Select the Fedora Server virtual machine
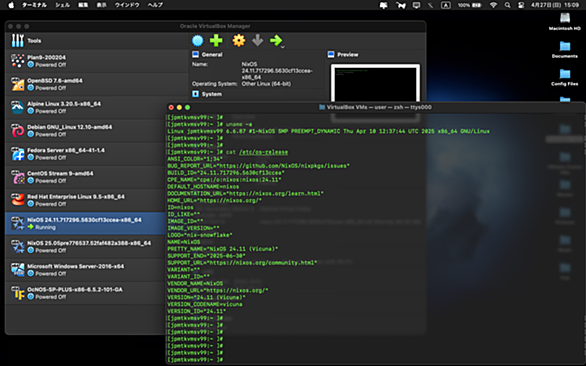586x366 pixels. 87,154
